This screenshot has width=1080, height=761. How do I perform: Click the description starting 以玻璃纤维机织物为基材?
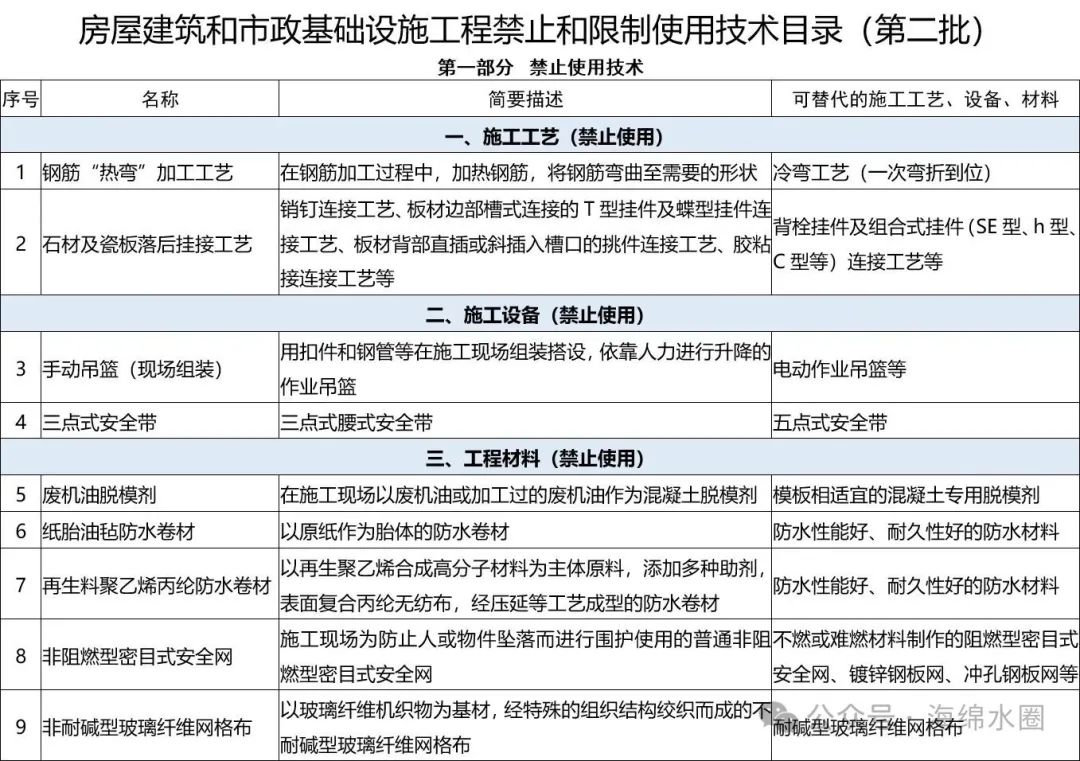526,727
